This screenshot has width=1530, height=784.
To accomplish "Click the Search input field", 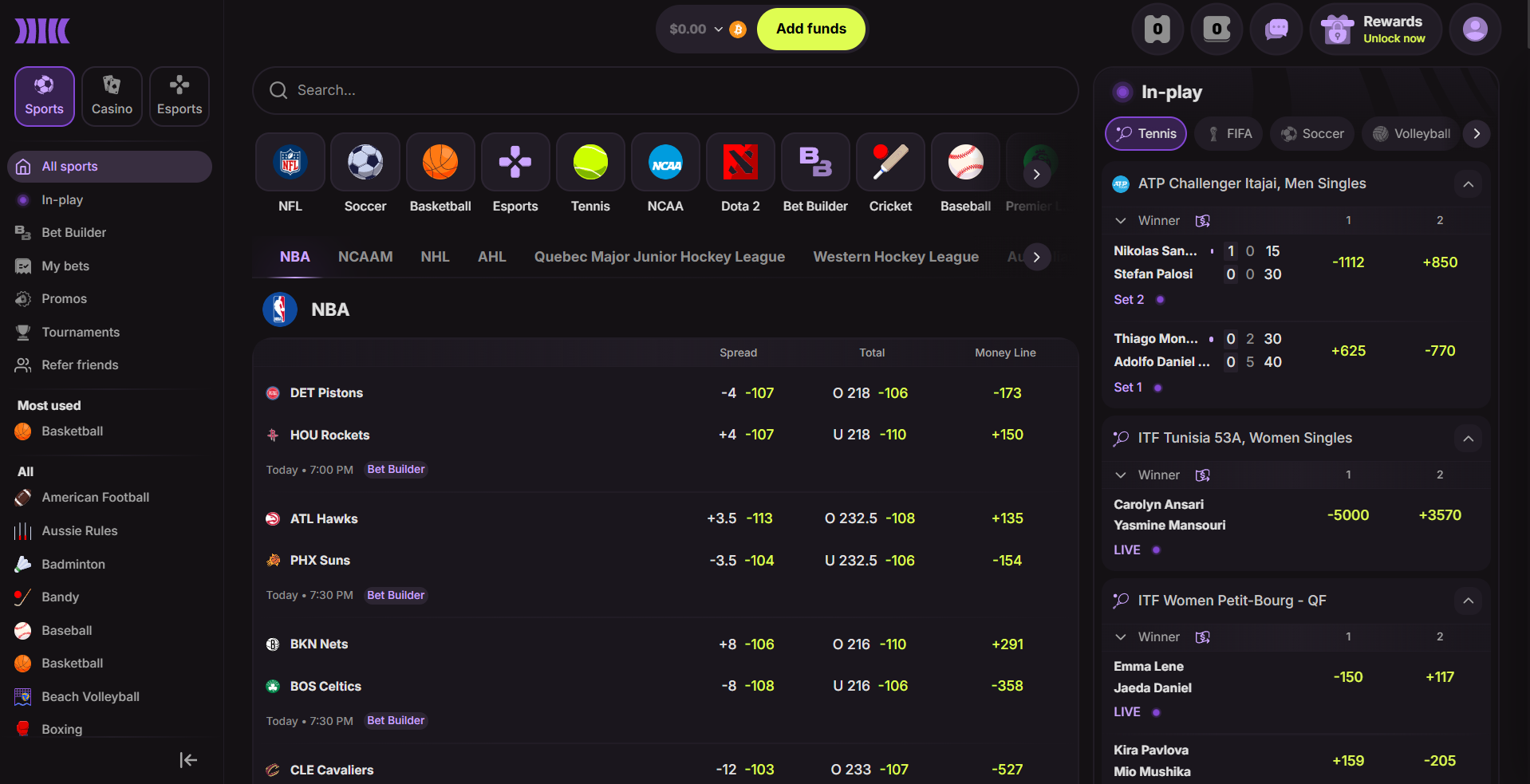I will pos(665,90).
